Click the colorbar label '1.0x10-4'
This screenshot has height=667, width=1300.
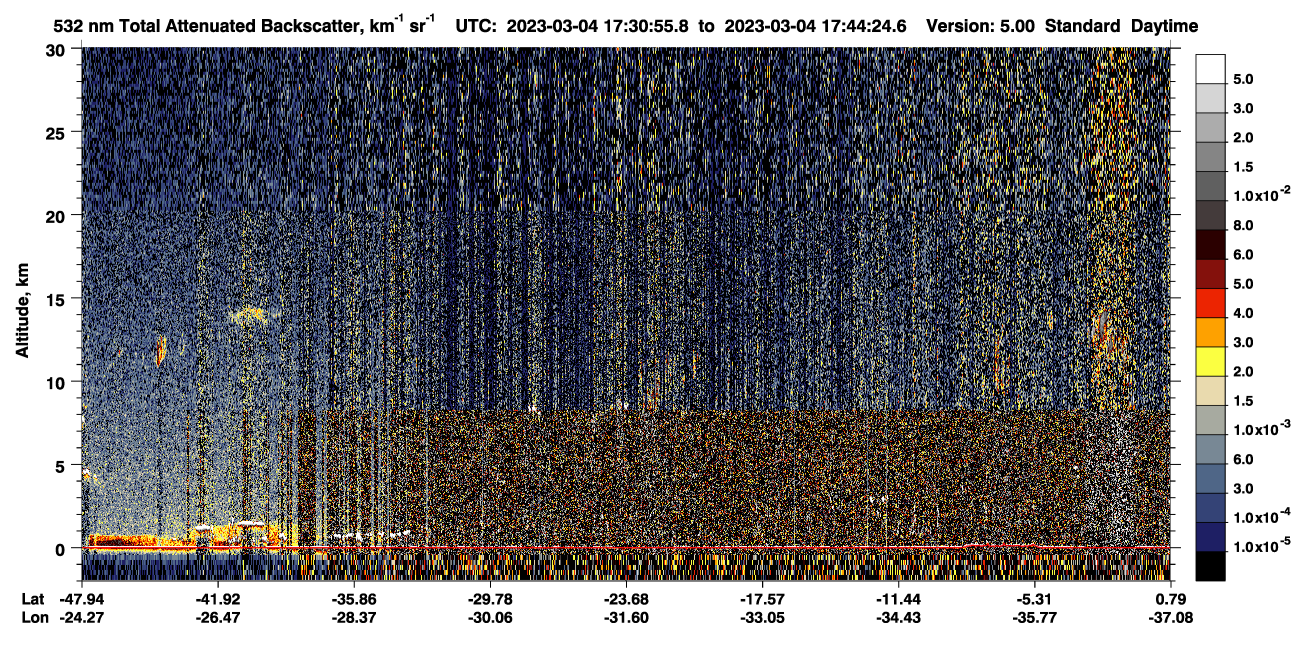click(1260, 515)
